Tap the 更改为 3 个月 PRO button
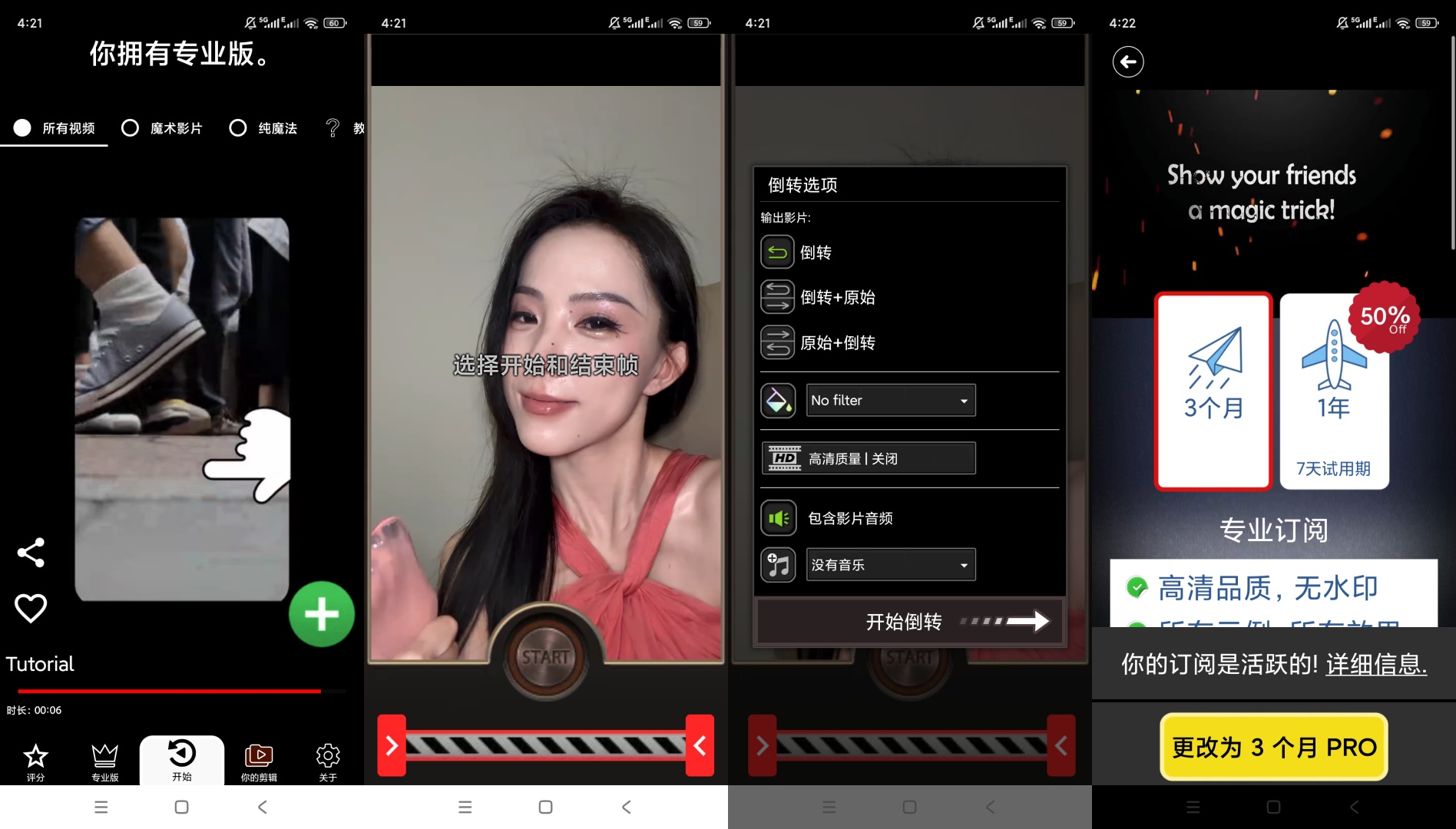The image size is (1456, 829). click(1274, 747)
